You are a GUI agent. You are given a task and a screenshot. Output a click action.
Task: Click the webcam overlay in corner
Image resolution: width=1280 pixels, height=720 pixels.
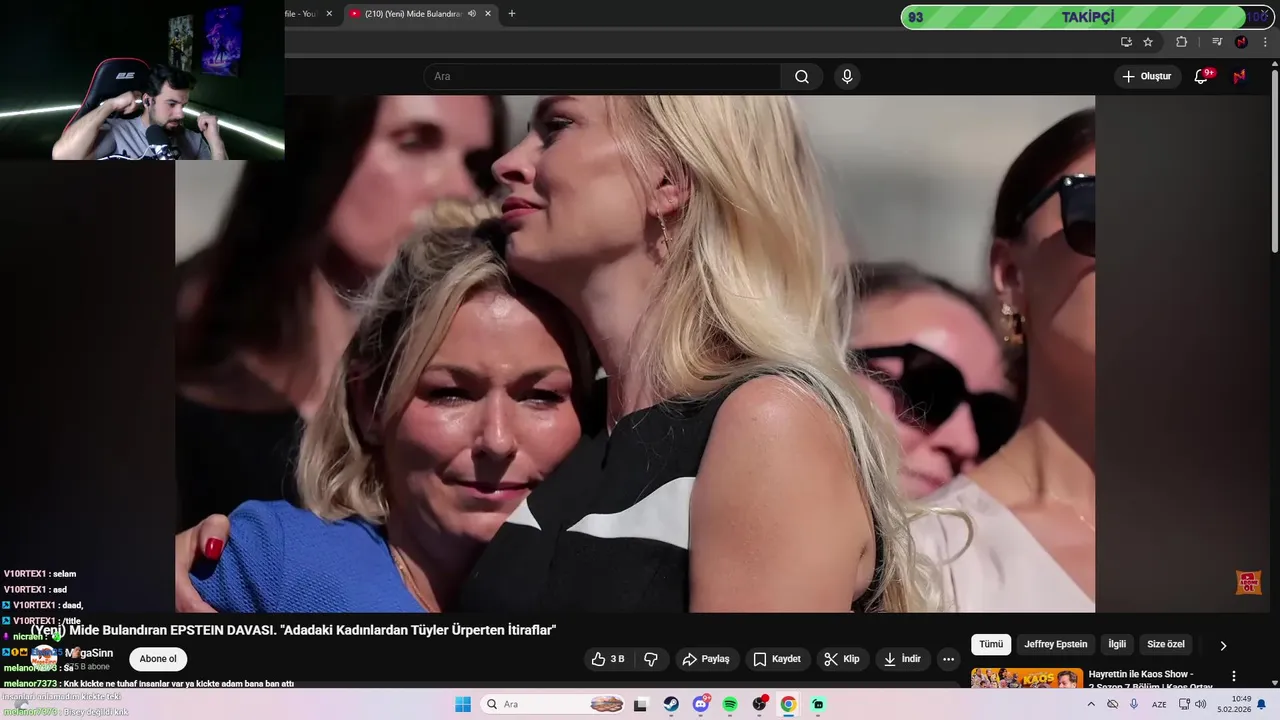pos(142,80)
